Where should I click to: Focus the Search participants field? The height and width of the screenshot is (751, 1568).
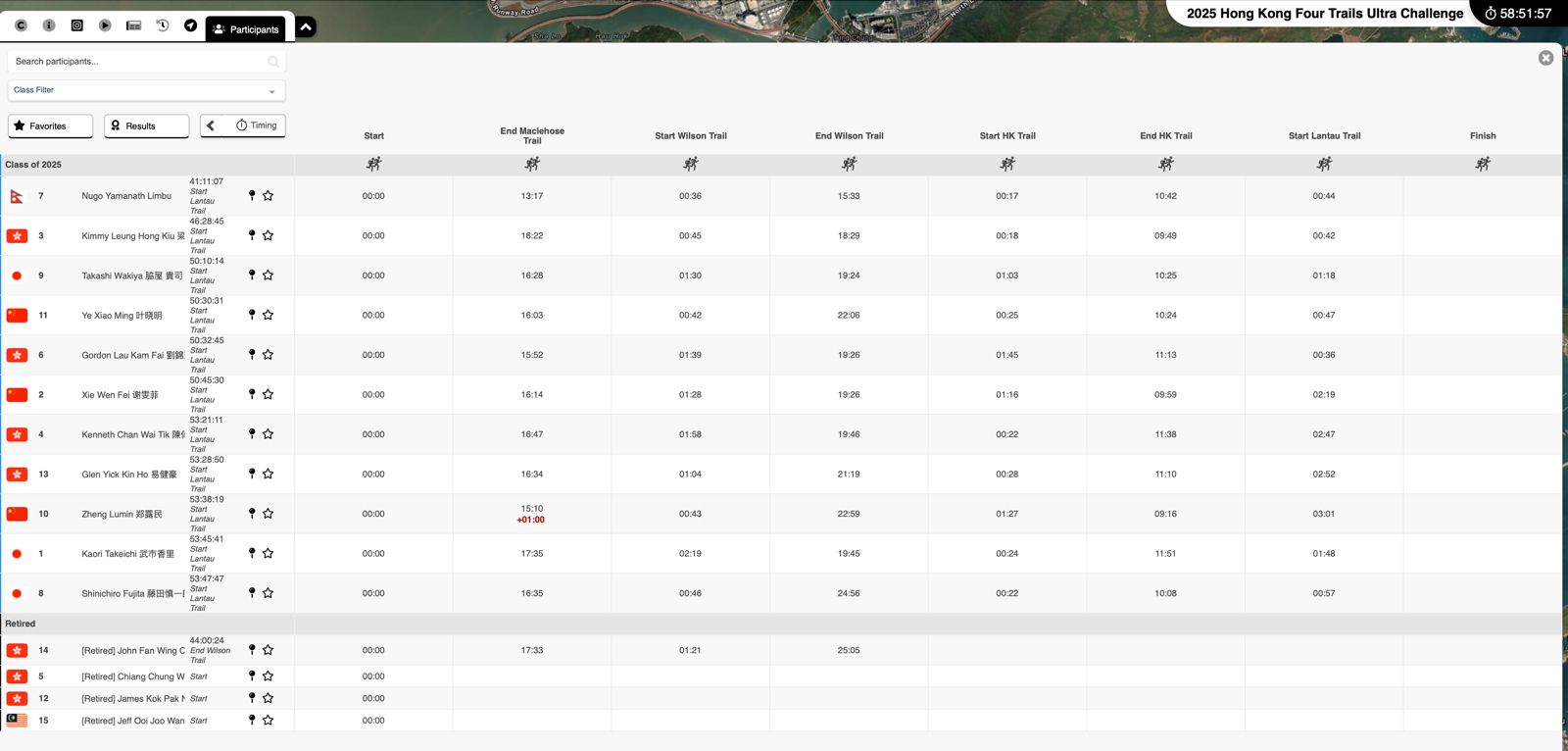click(x=146, y=61)
